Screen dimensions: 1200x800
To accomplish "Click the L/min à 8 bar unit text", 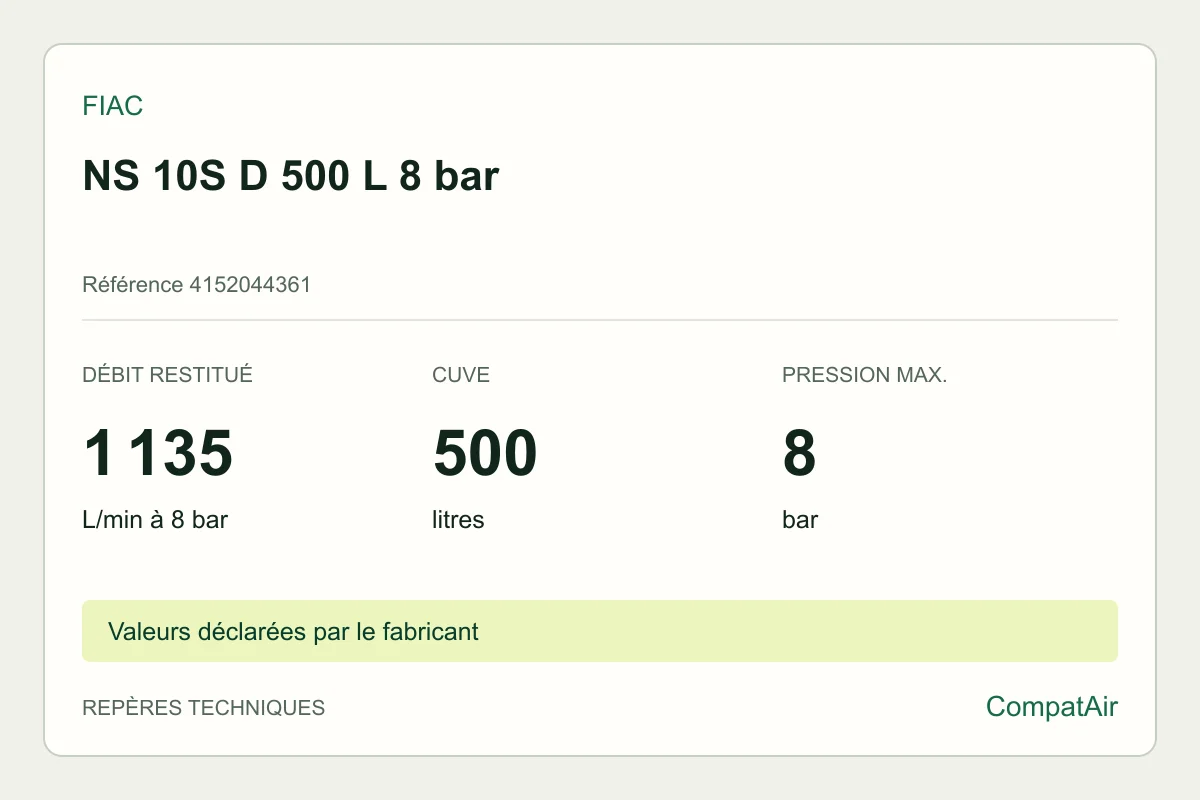I will pos(155,520).
